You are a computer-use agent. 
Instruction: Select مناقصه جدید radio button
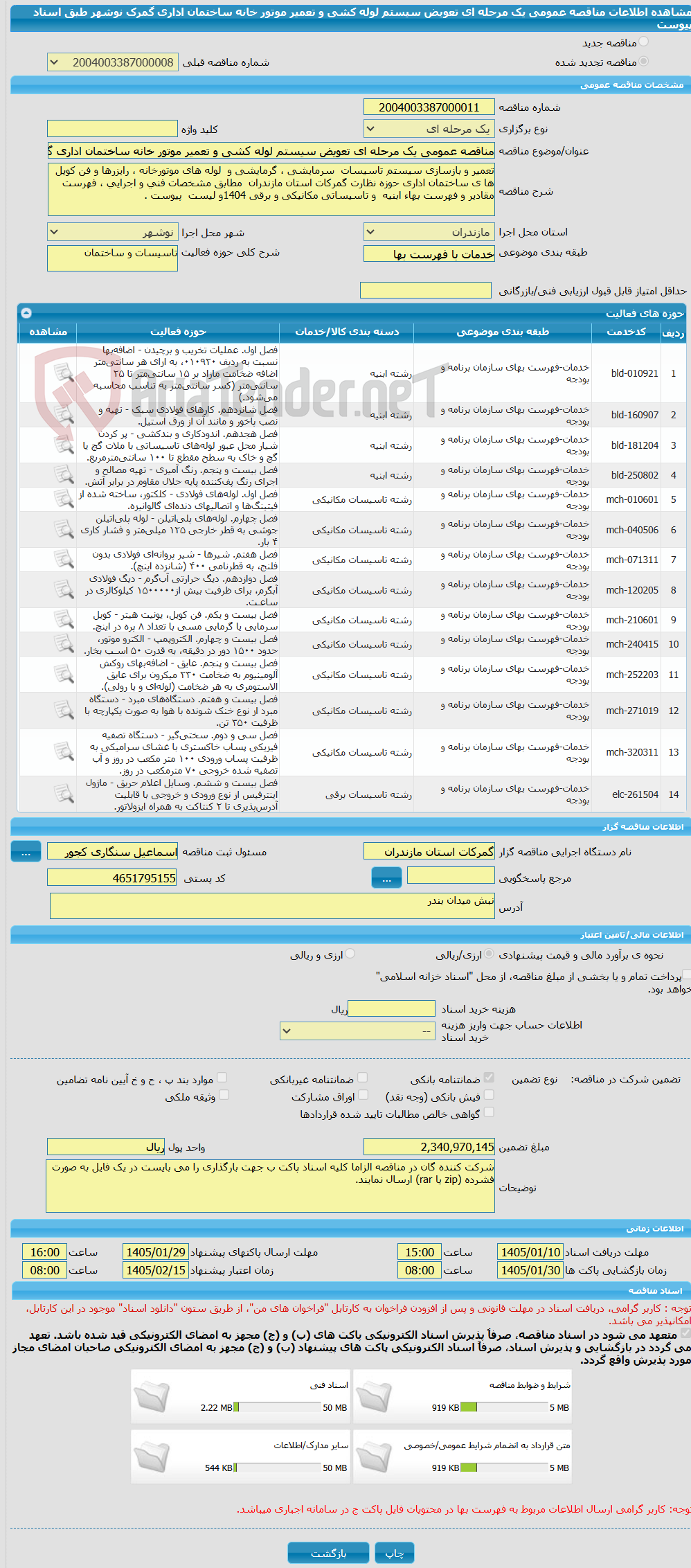coord(644,42)
